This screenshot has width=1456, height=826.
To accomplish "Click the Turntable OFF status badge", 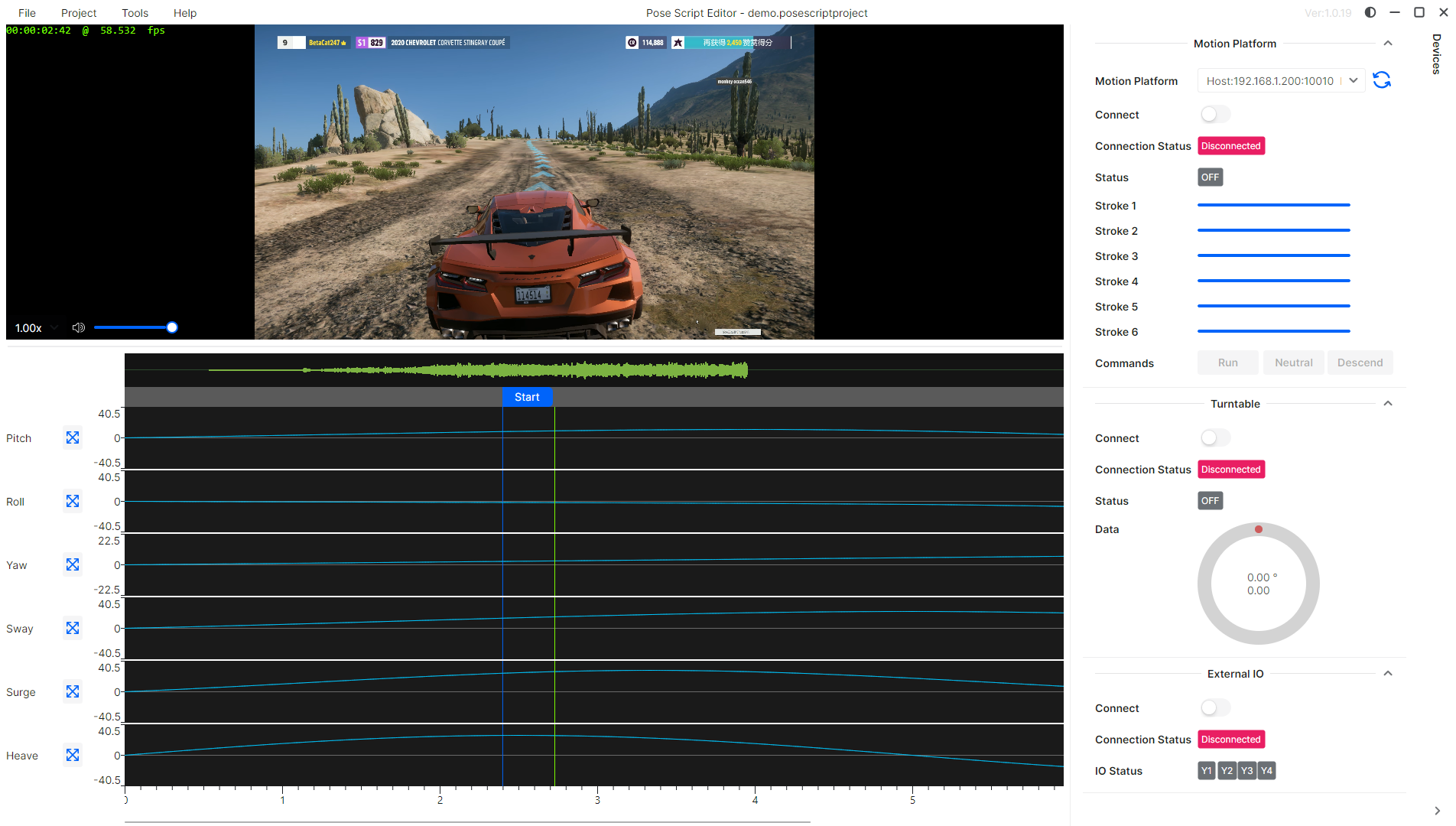I will [1210, 501].
